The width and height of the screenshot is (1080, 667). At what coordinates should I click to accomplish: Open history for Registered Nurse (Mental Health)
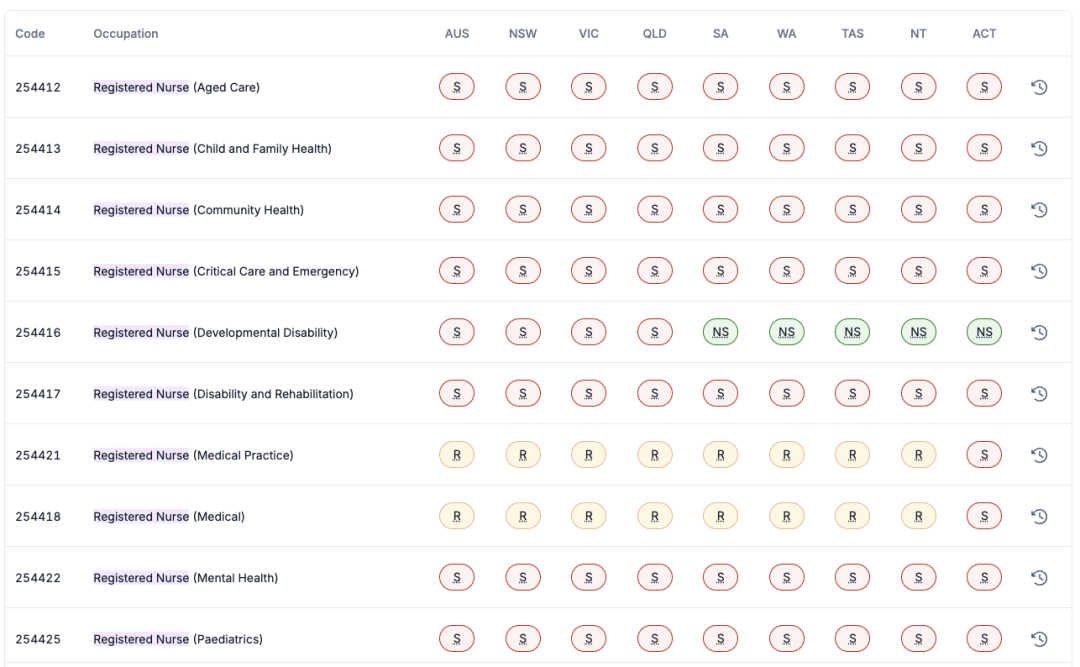[1039, 578]
